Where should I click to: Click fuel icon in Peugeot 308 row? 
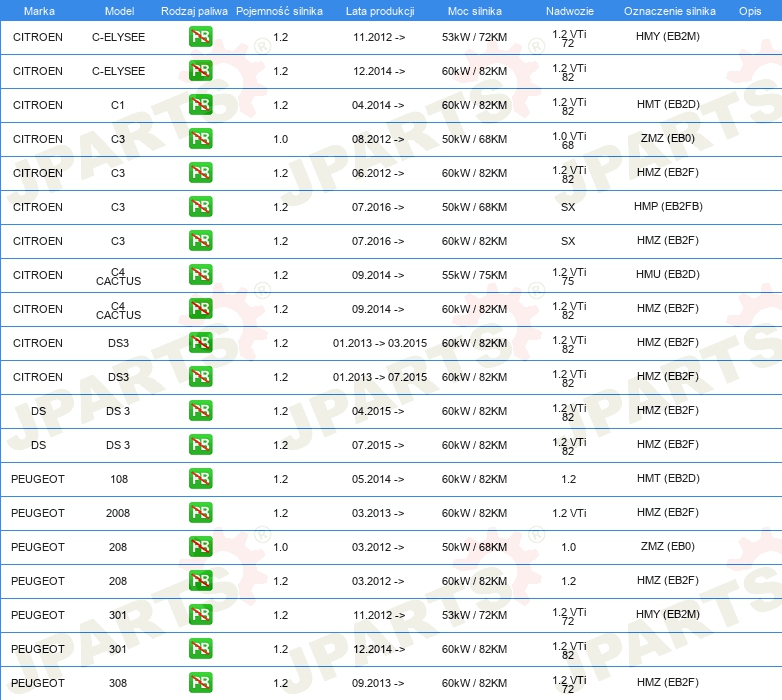coord(200,683)
